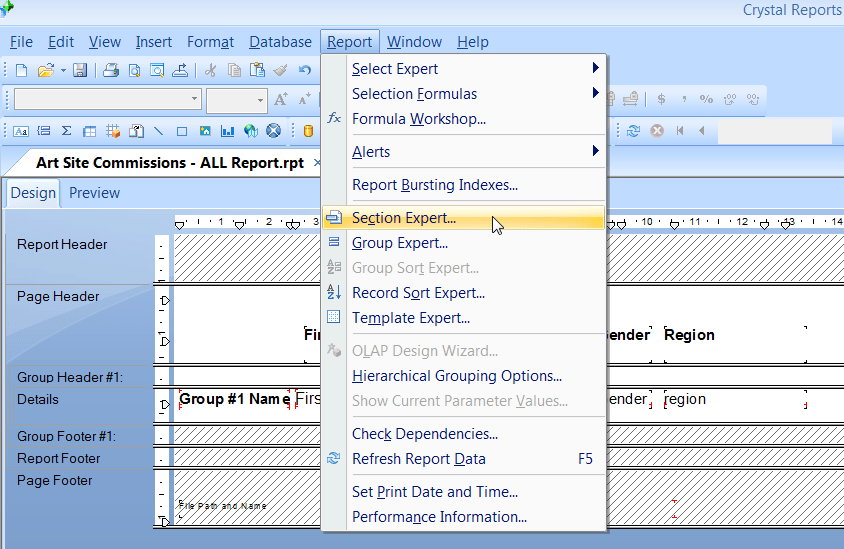Switch to the Design tab
Screen dimensions: 844x549
pyautogui.click(x=33, y=193)
